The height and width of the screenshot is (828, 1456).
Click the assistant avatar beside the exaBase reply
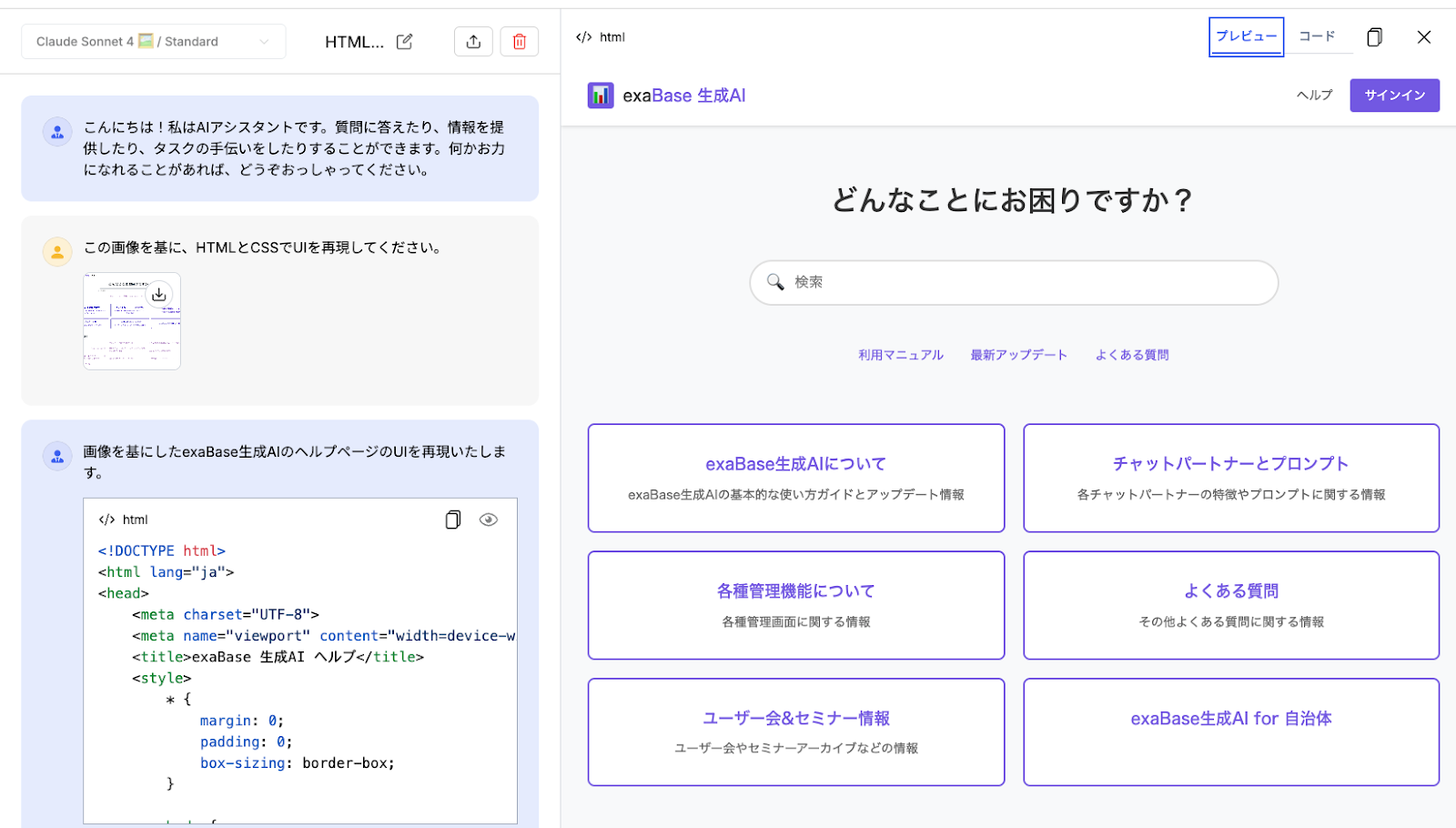click(57, 456)
